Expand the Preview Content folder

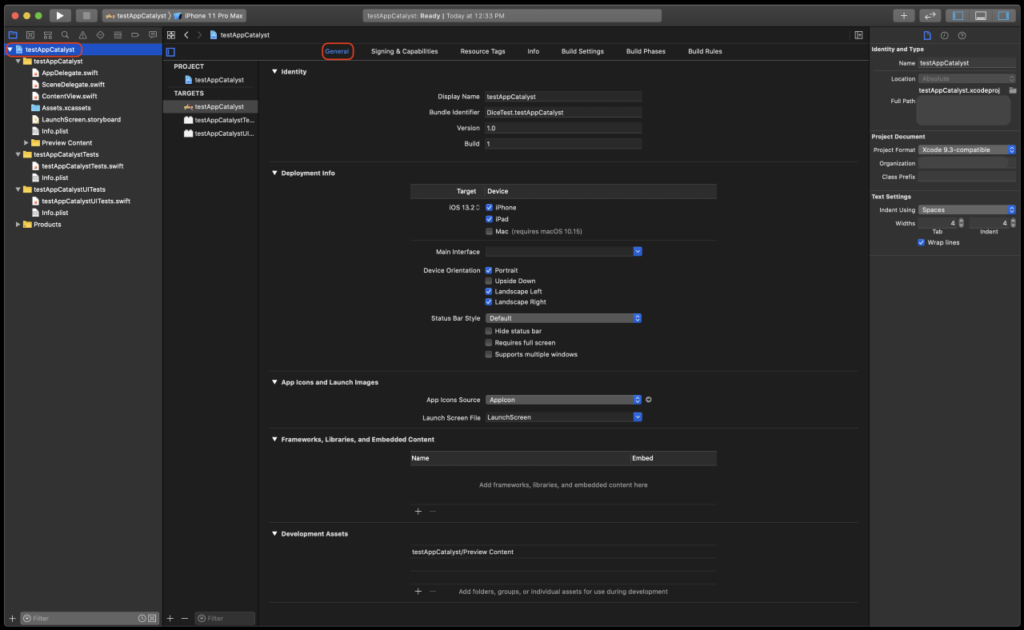coord(26,143)
